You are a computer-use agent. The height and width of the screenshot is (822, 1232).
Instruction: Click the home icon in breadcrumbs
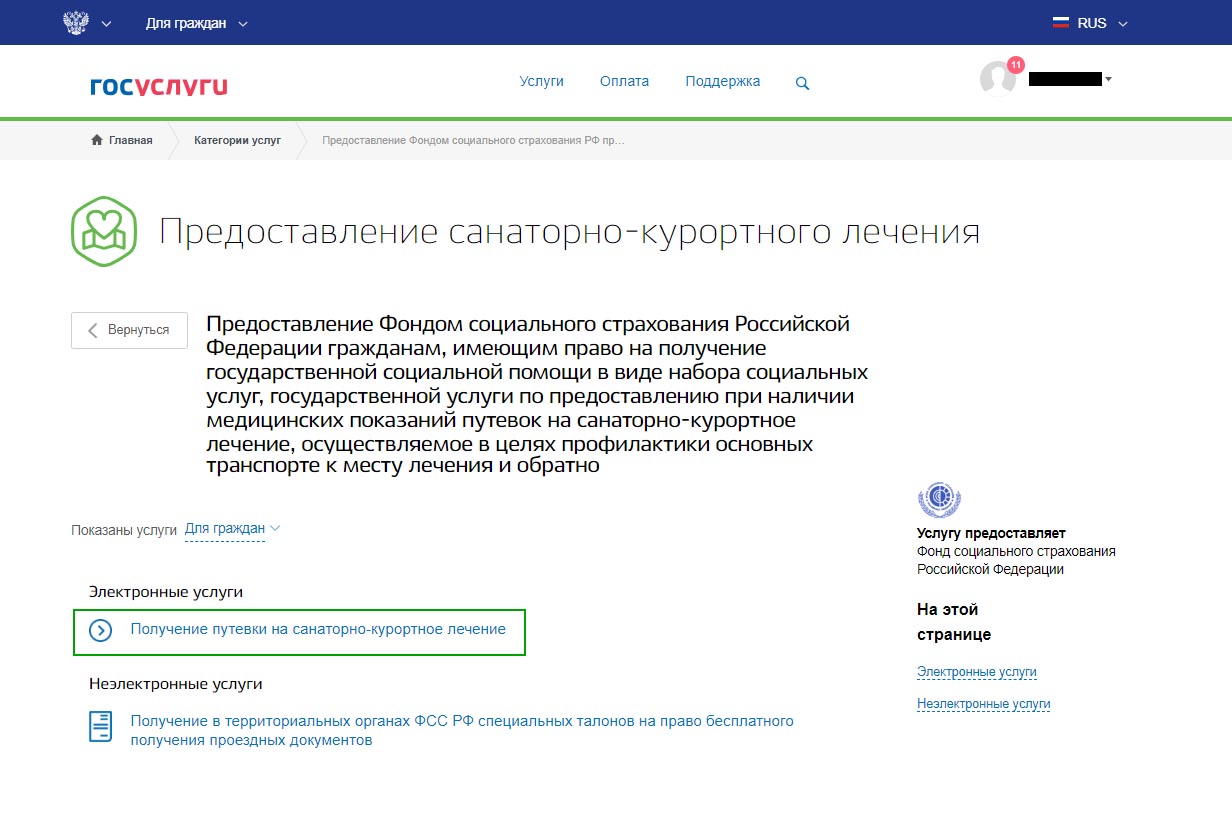(97, 140)
